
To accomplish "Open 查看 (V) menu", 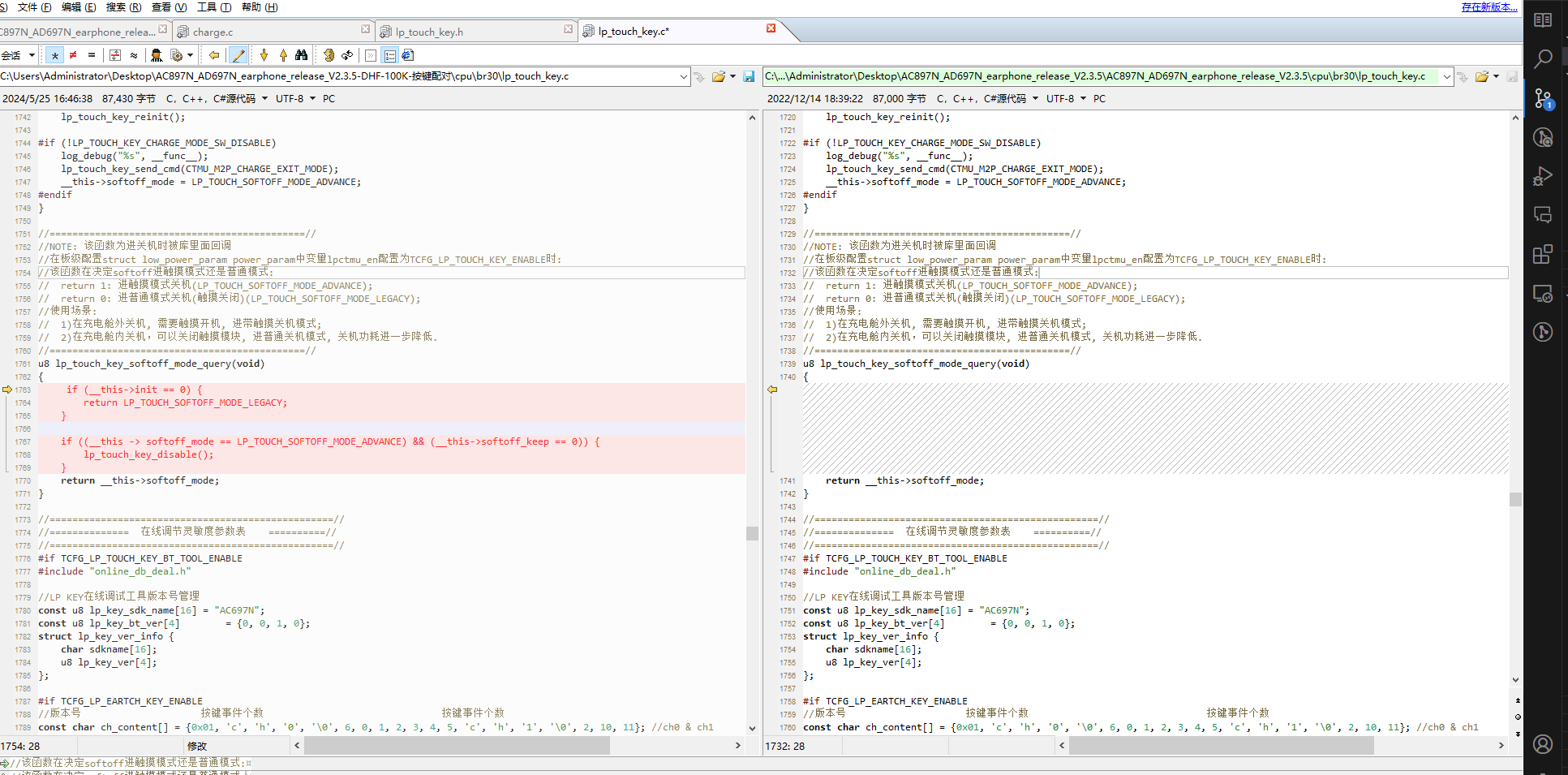I will pyautogui.click(x=169, y=7).
